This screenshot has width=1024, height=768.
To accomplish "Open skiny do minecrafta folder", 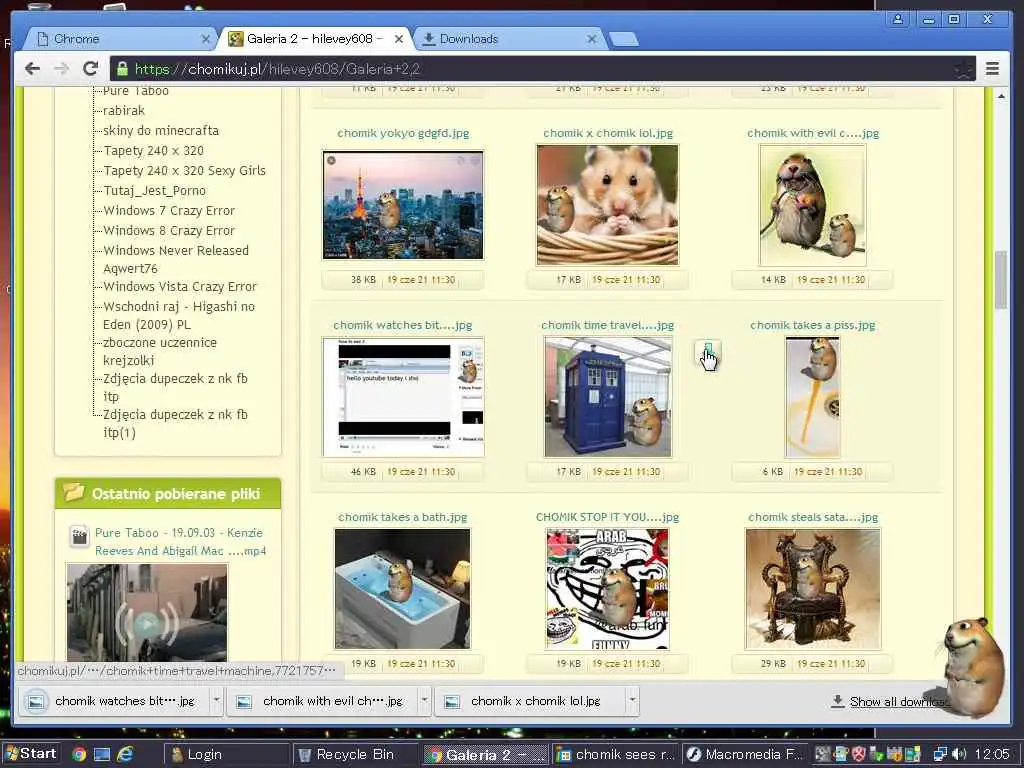I will pos(161,131).
